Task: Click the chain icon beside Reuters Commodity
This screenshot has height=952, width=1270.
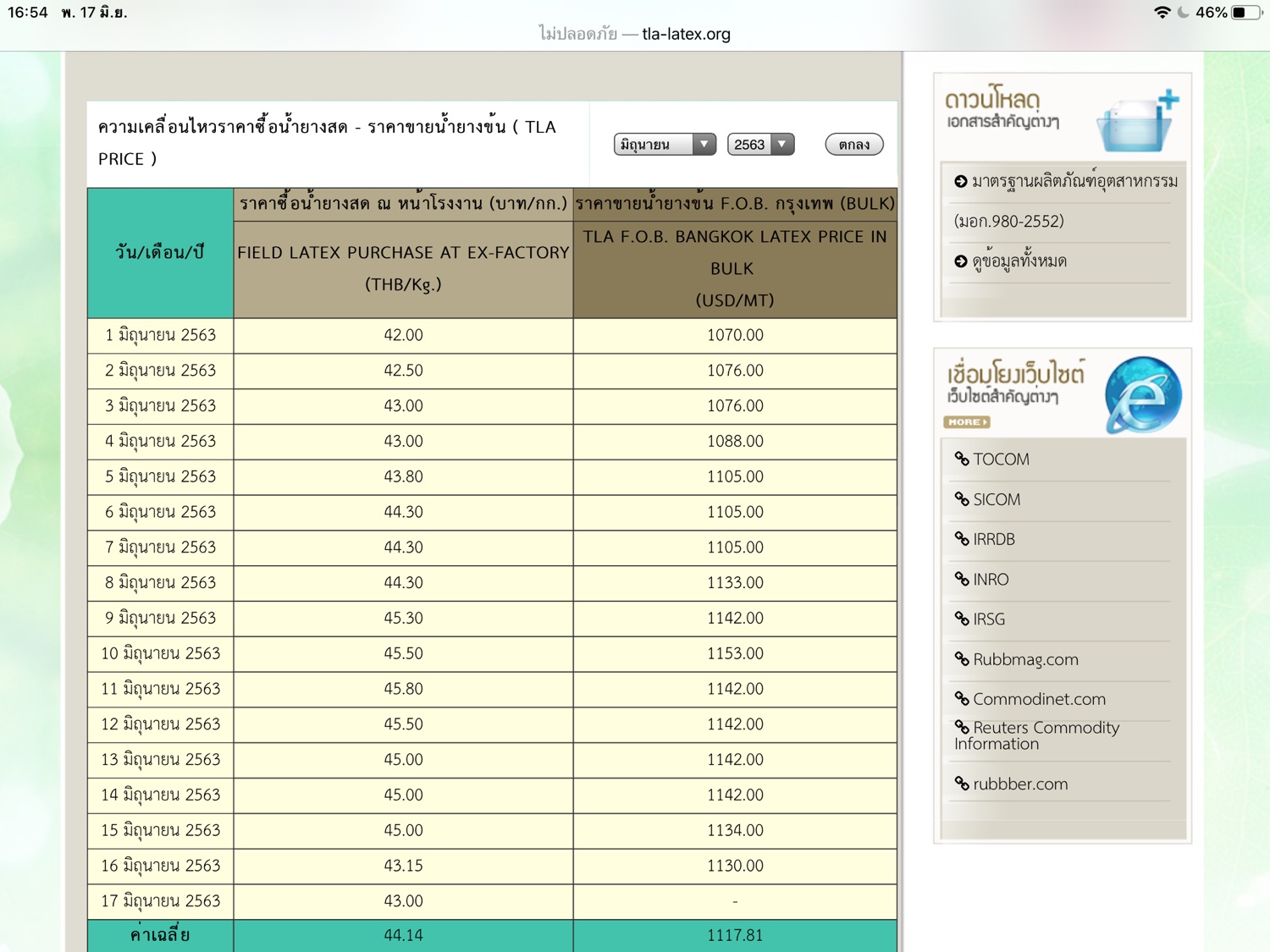Action: tap(962, 727)
